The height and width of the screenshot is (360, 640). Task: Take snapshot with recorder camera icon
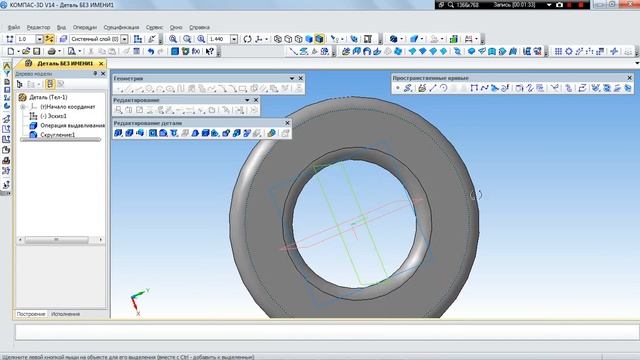point(560,5)
